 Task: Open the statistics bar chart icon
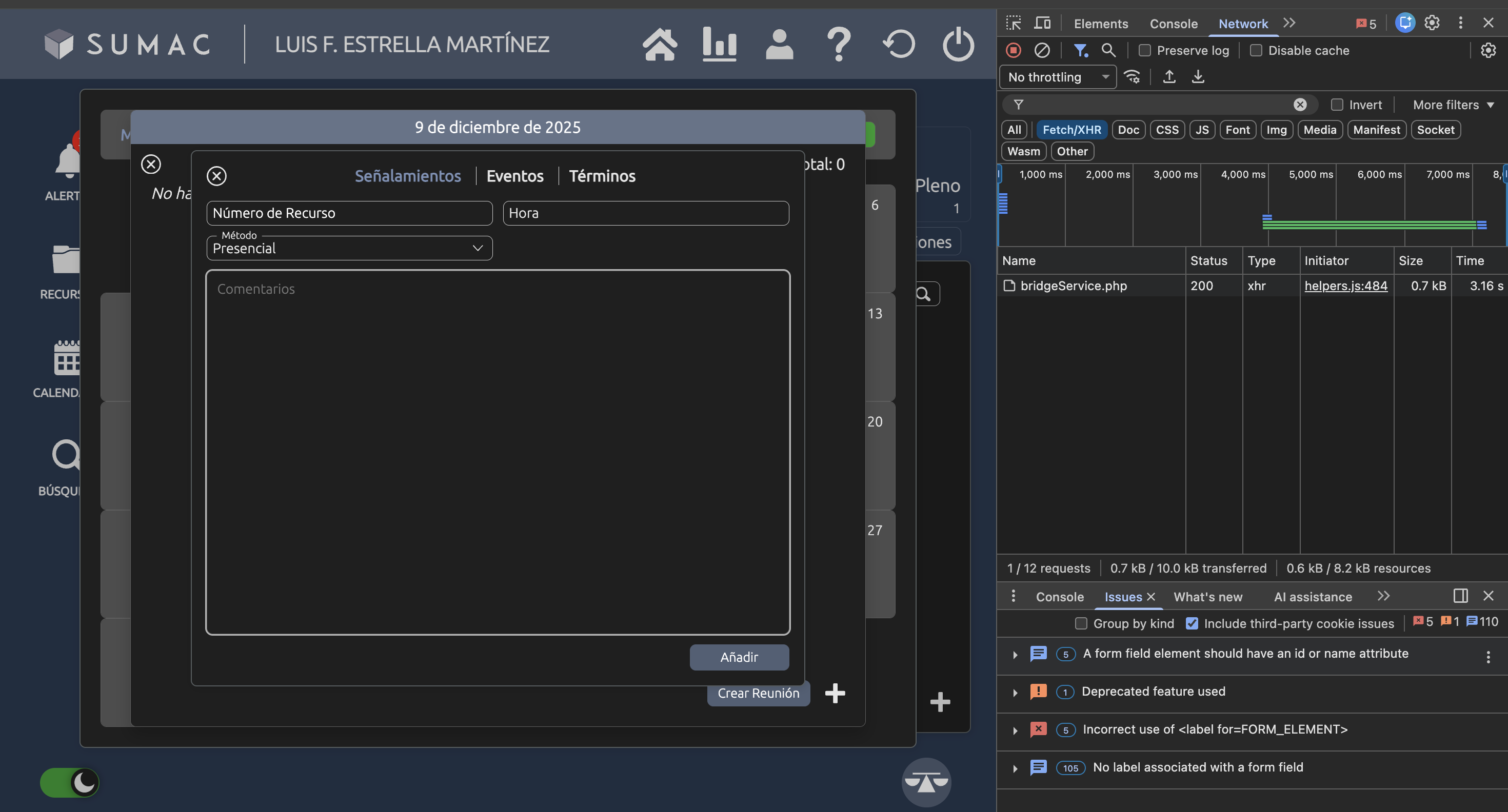coord(720,45)
